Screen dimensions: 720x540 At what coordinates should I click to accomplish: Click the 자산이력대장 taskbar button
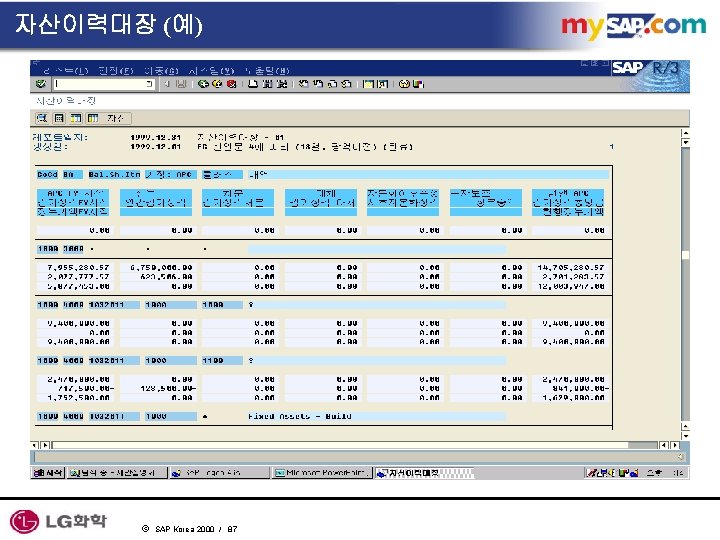pos(424,472)
